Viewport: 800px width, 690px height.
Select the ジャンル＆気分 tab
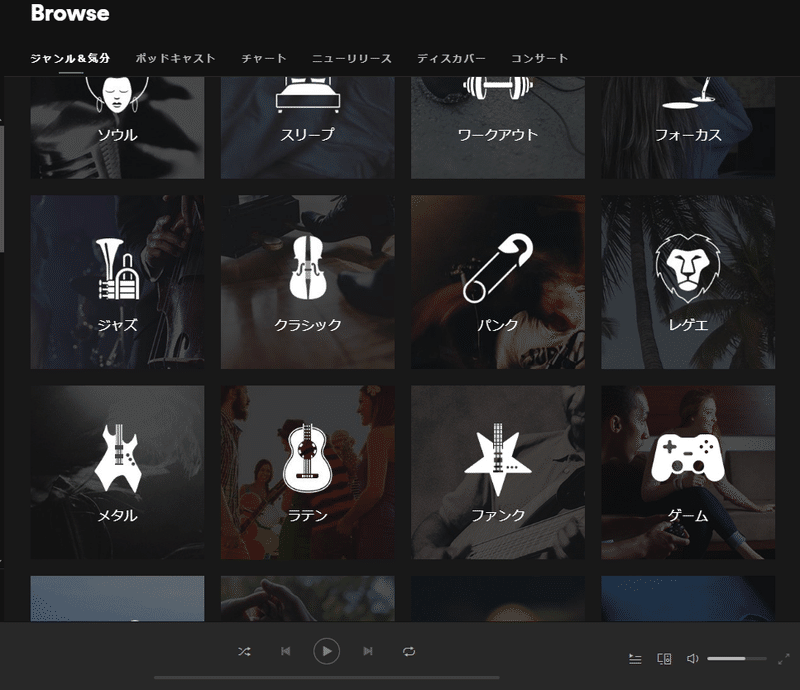(70, 58)
